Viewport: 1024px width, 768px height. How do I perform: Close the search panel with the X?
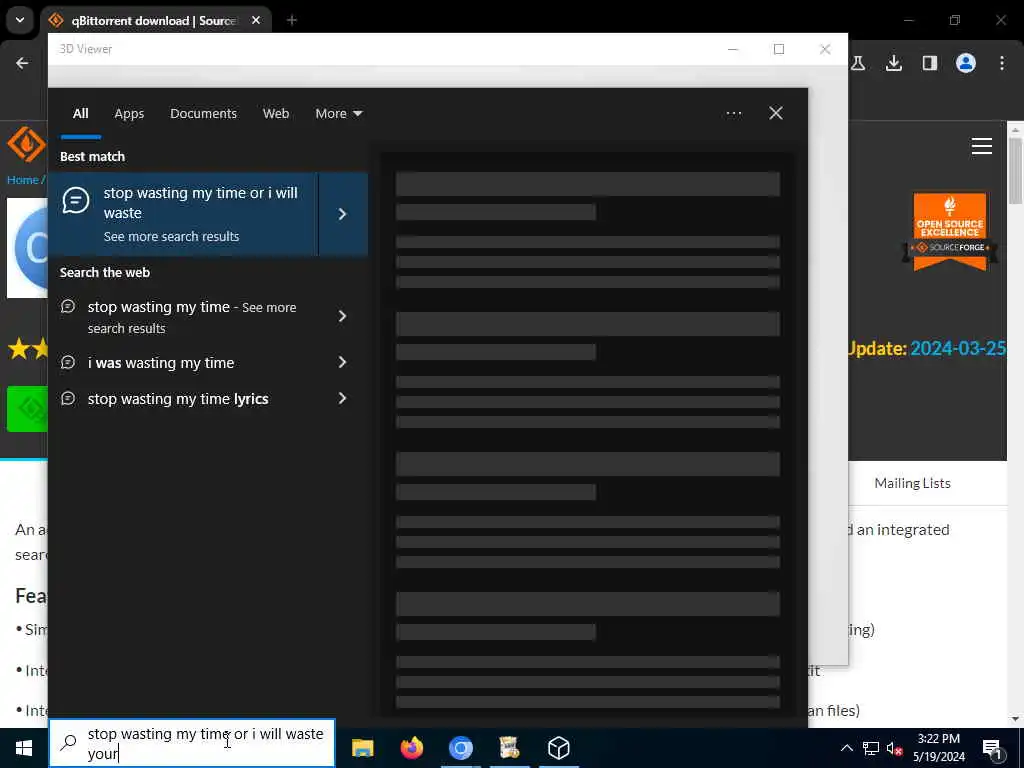(x=776, y=114)
